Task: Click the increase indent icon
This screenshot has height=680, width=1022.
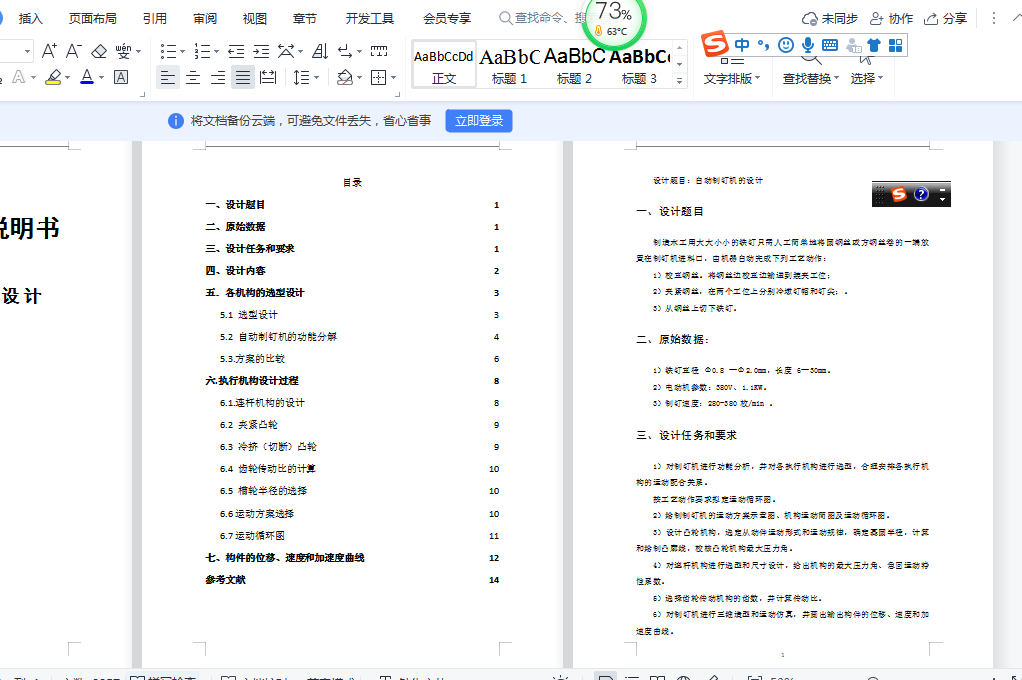Action: 261,50
